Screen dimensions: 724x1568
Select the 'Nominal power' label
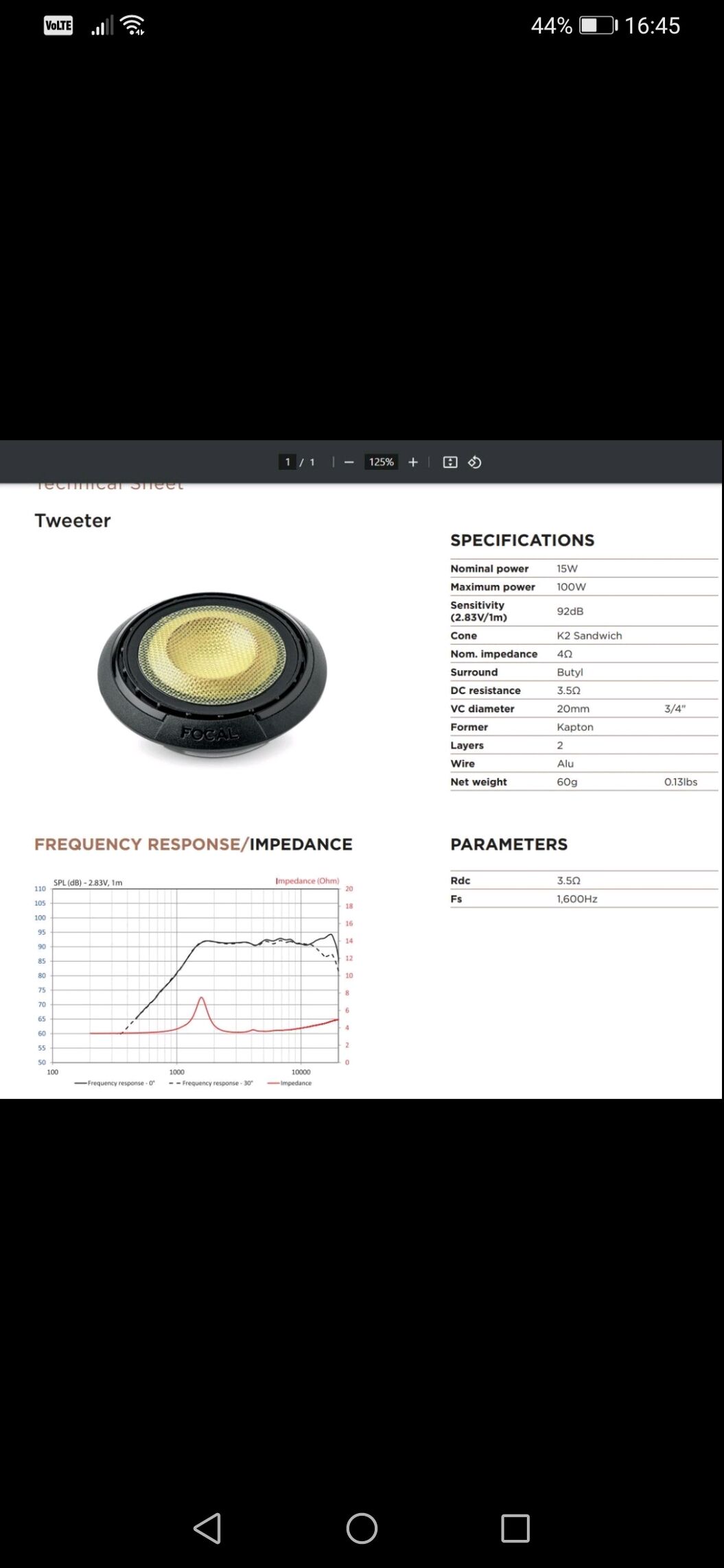pyautogui.click(x=489, y=569)
